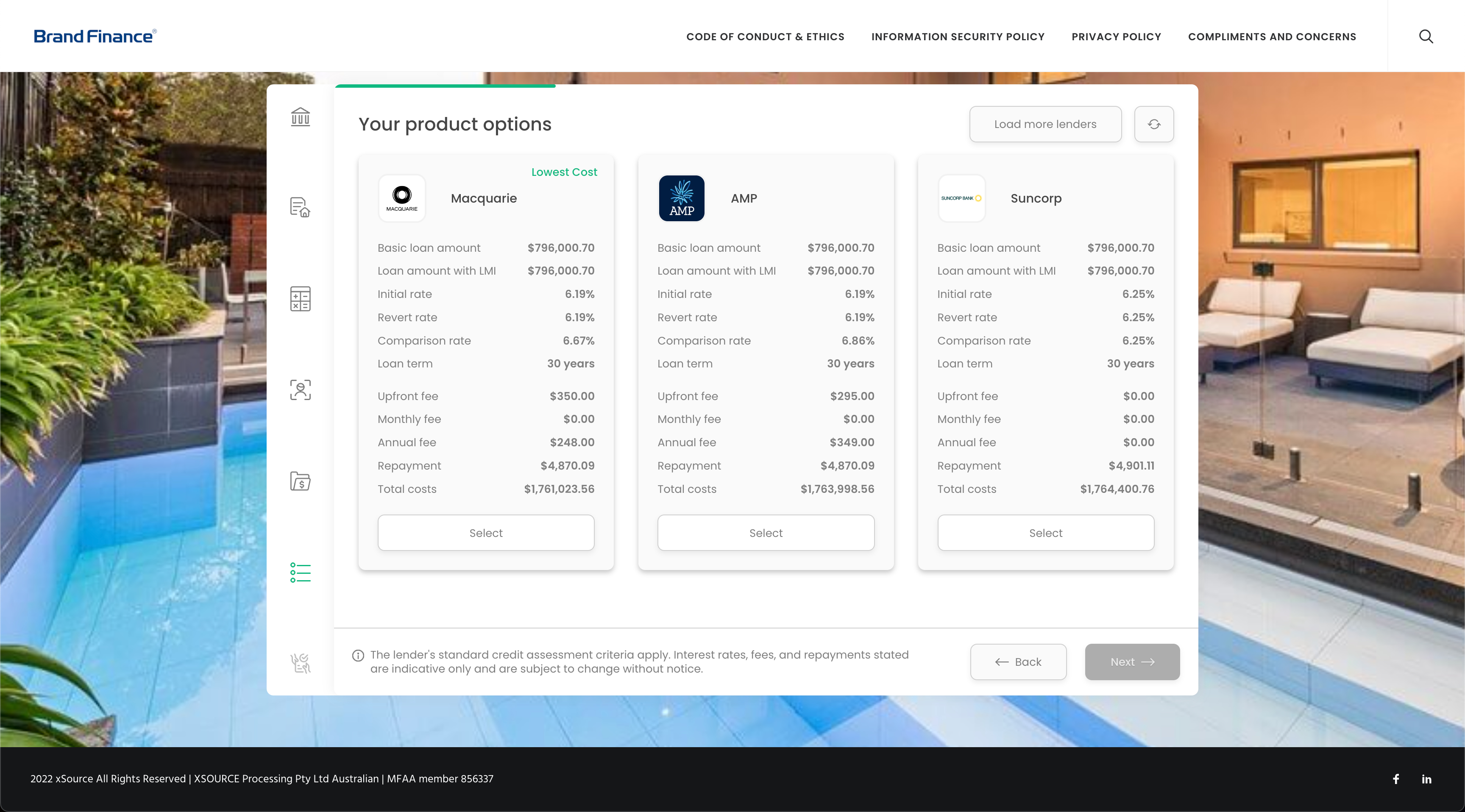
Task: Click Suncorp repayment $4,901.11
Action: 1131,466
